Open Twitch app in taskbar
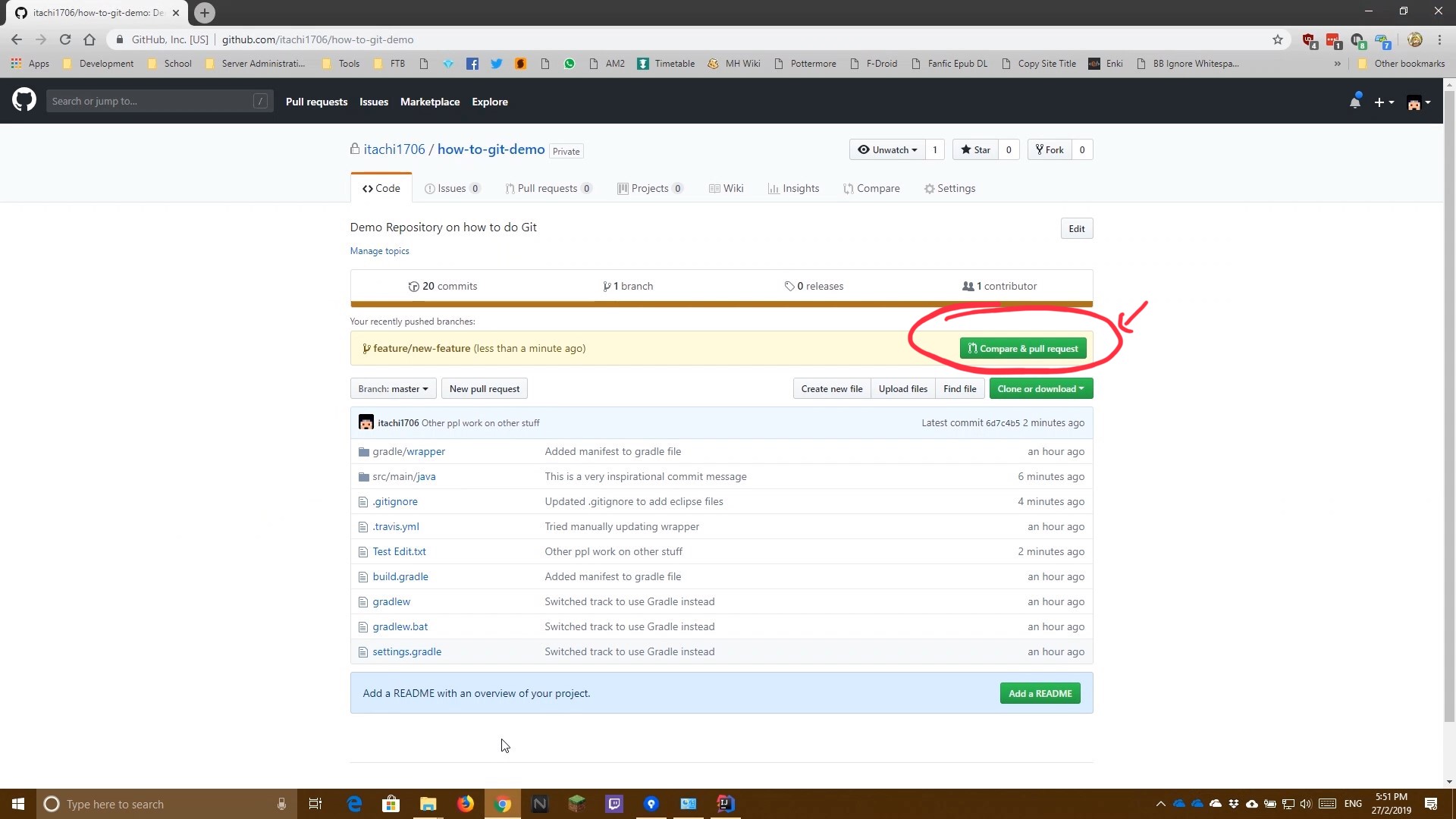 (x=614, y=804)
